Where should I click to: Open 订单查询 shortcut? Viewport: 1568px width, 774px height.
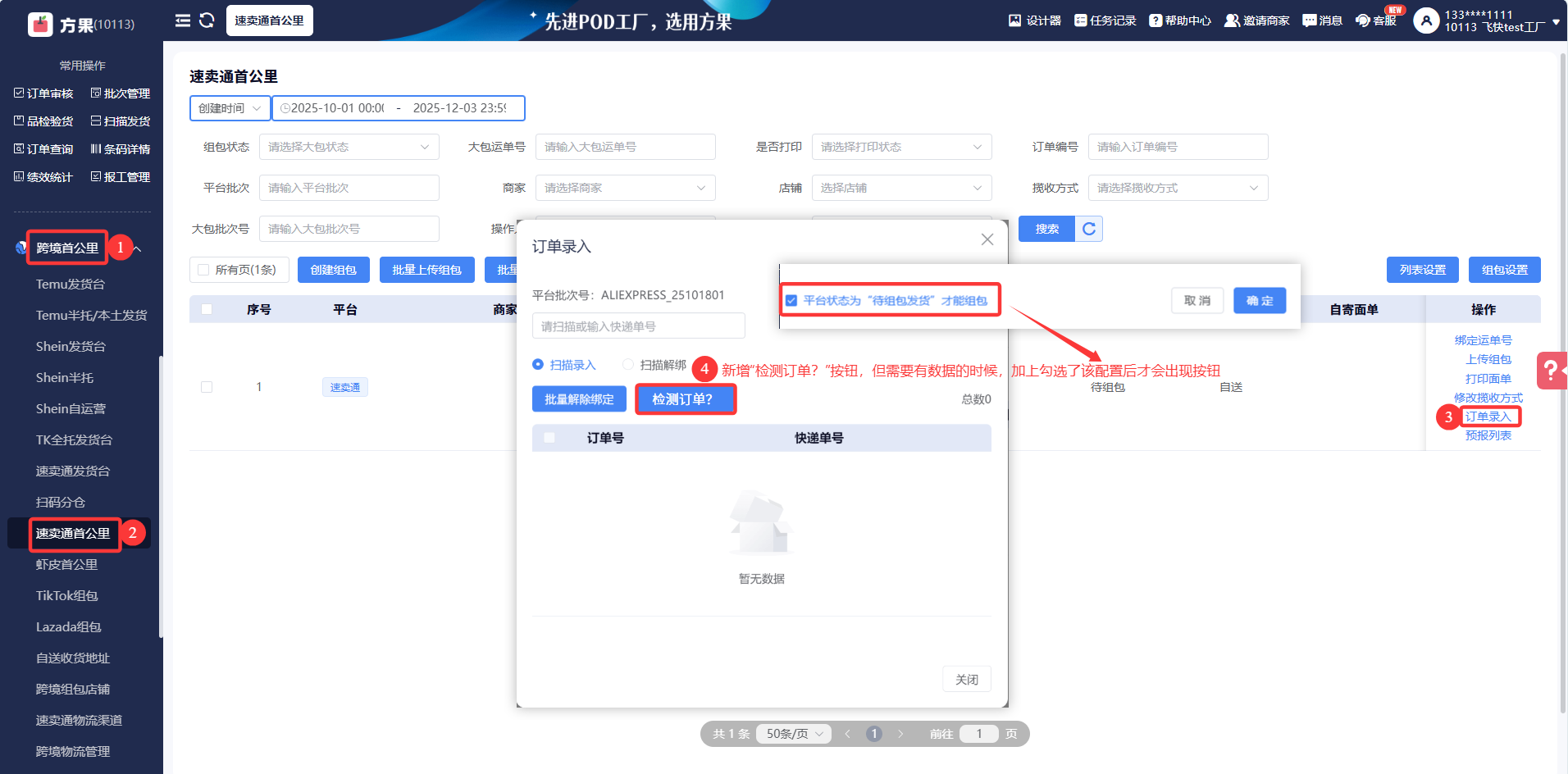pos(43,149)
